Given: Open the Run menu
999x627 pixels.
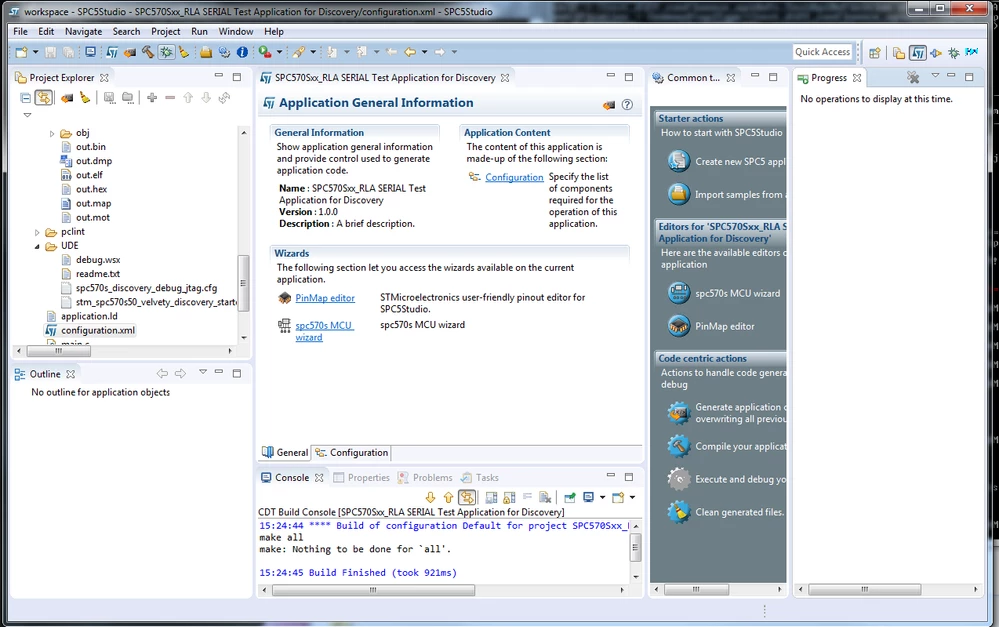Looking at the screenshot, I should click(x=199, y=31).
